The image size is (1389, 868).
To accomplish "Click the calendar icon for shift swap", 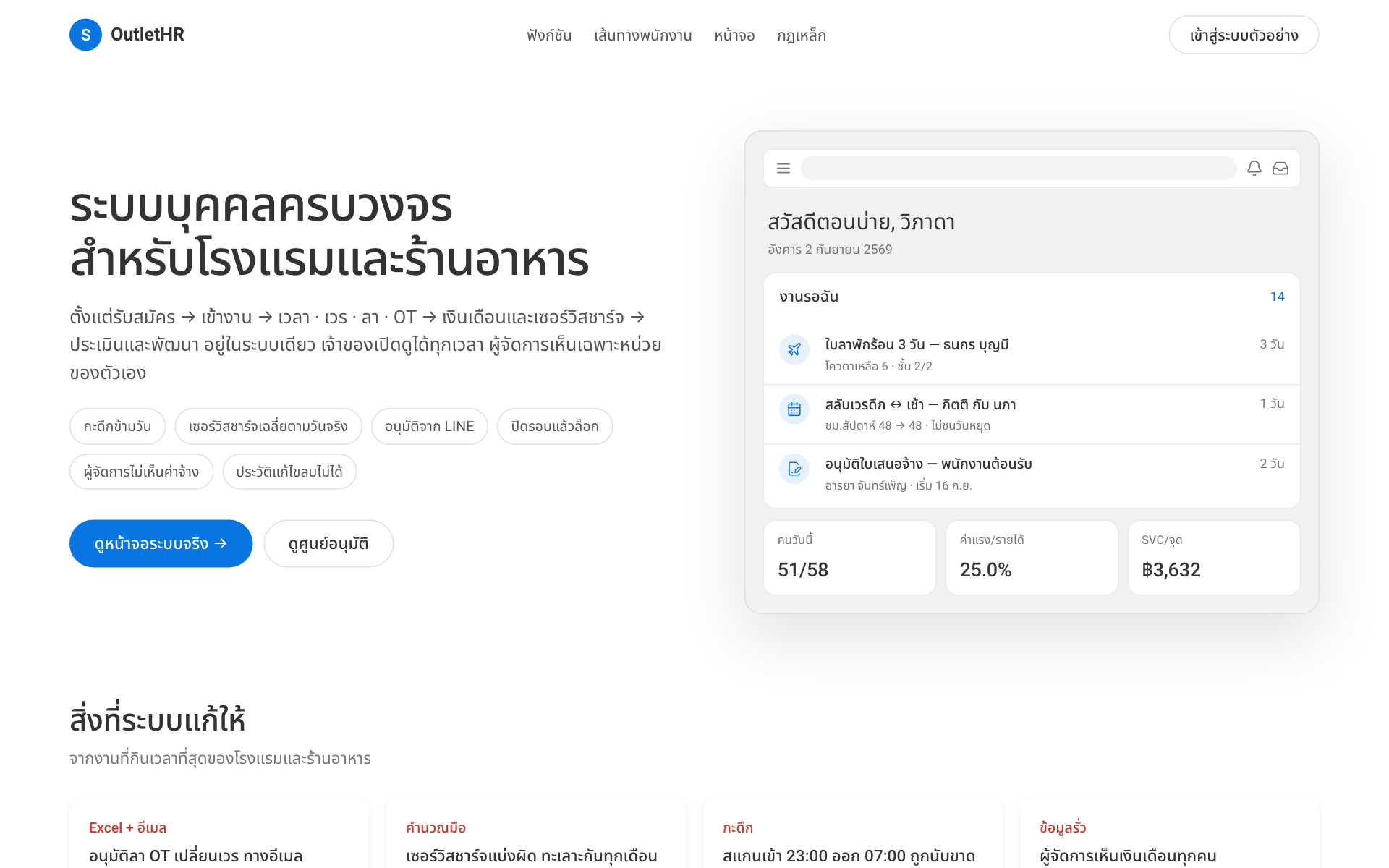I will coord(794,409).
